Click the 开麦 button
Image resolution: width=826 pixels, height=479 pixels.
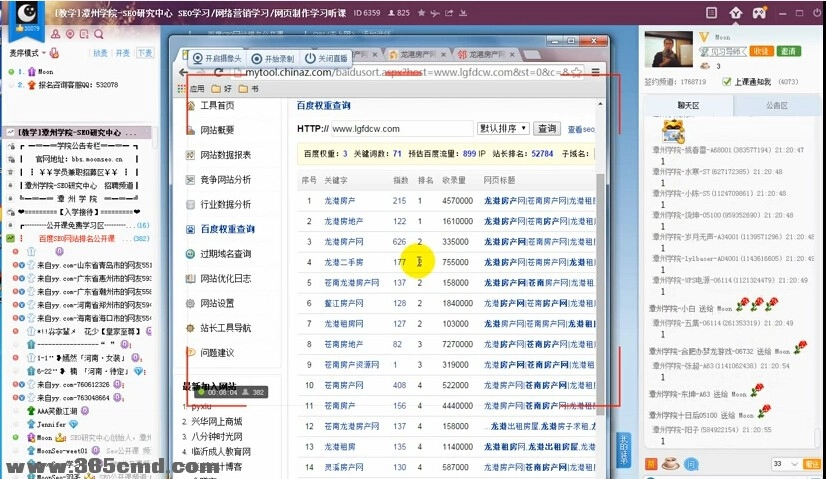click(x=123, y=53)
